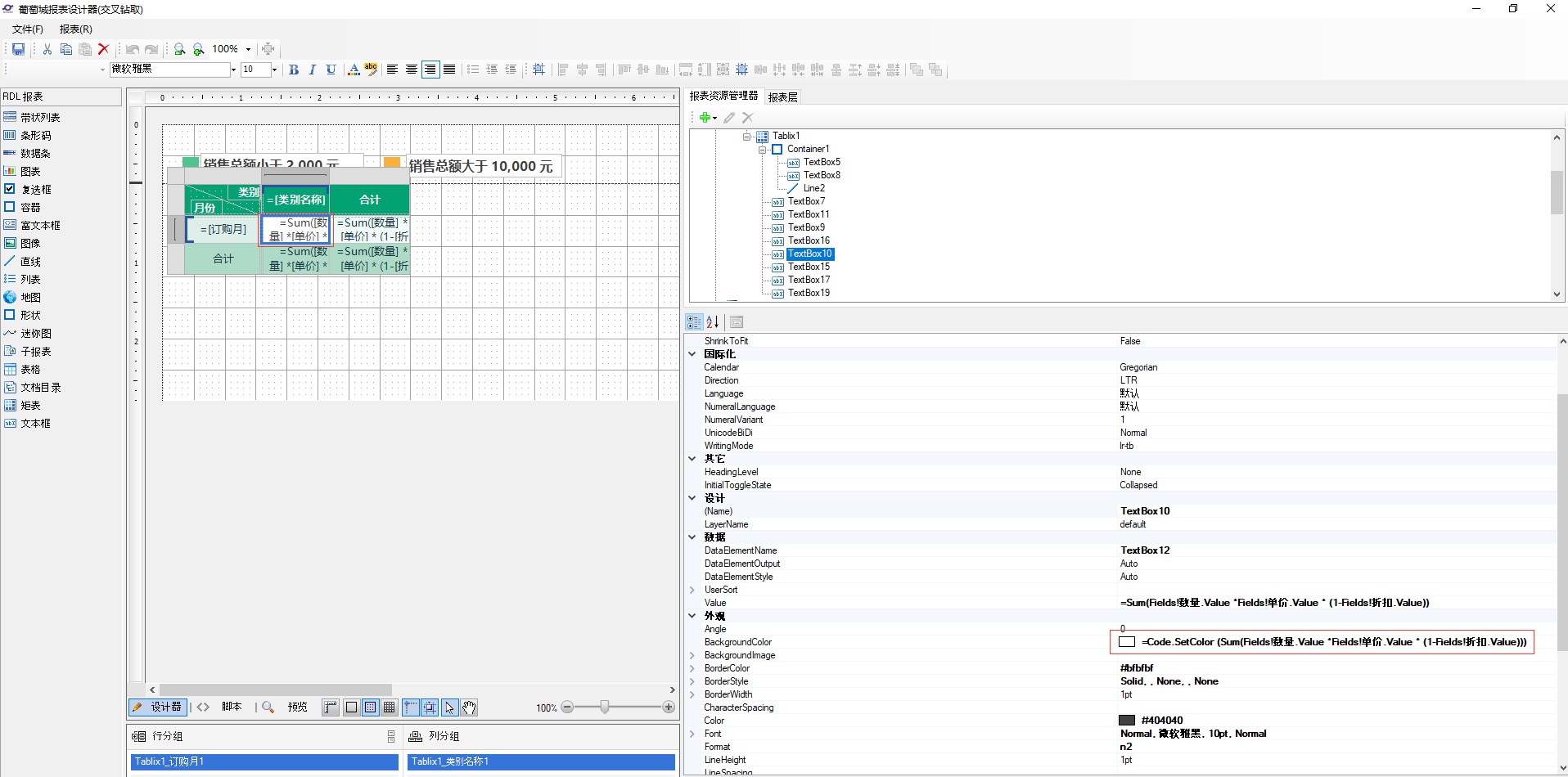Image resolution: width=1568 pixels, height=777 pixels.
Task: Collapse the Tablix1 tree node
Action: pos(747,136)
